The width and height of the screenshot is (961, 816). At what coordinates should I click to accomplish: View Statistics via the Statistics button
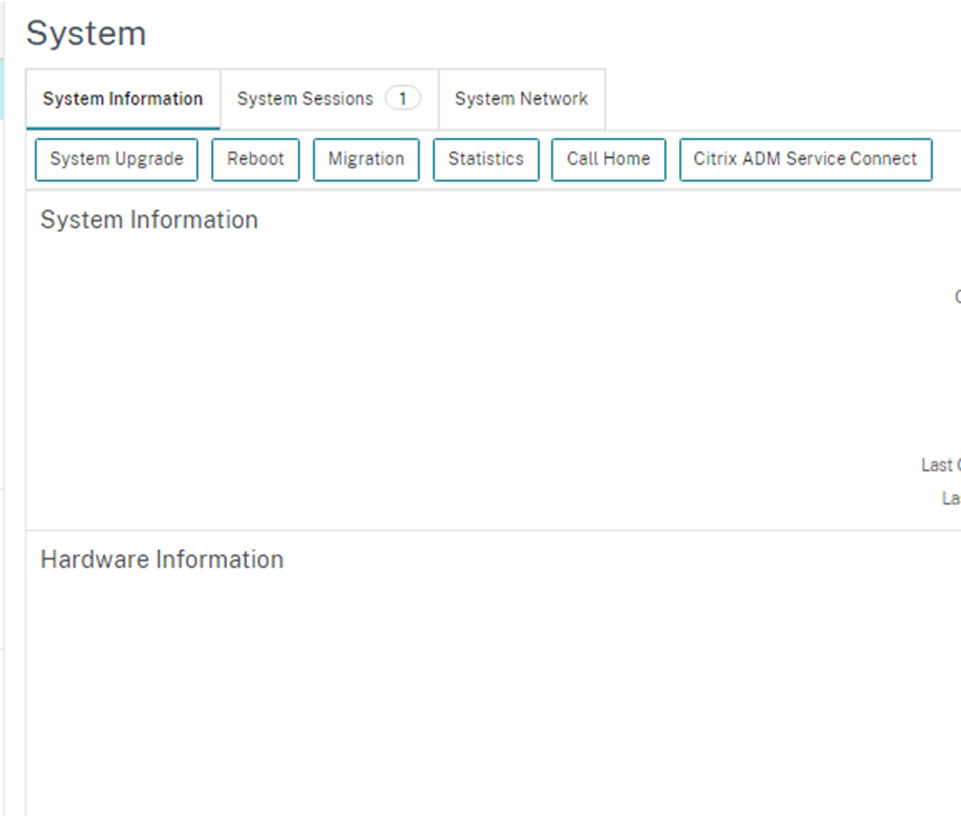pyautogui.click(x=485, y=159)
